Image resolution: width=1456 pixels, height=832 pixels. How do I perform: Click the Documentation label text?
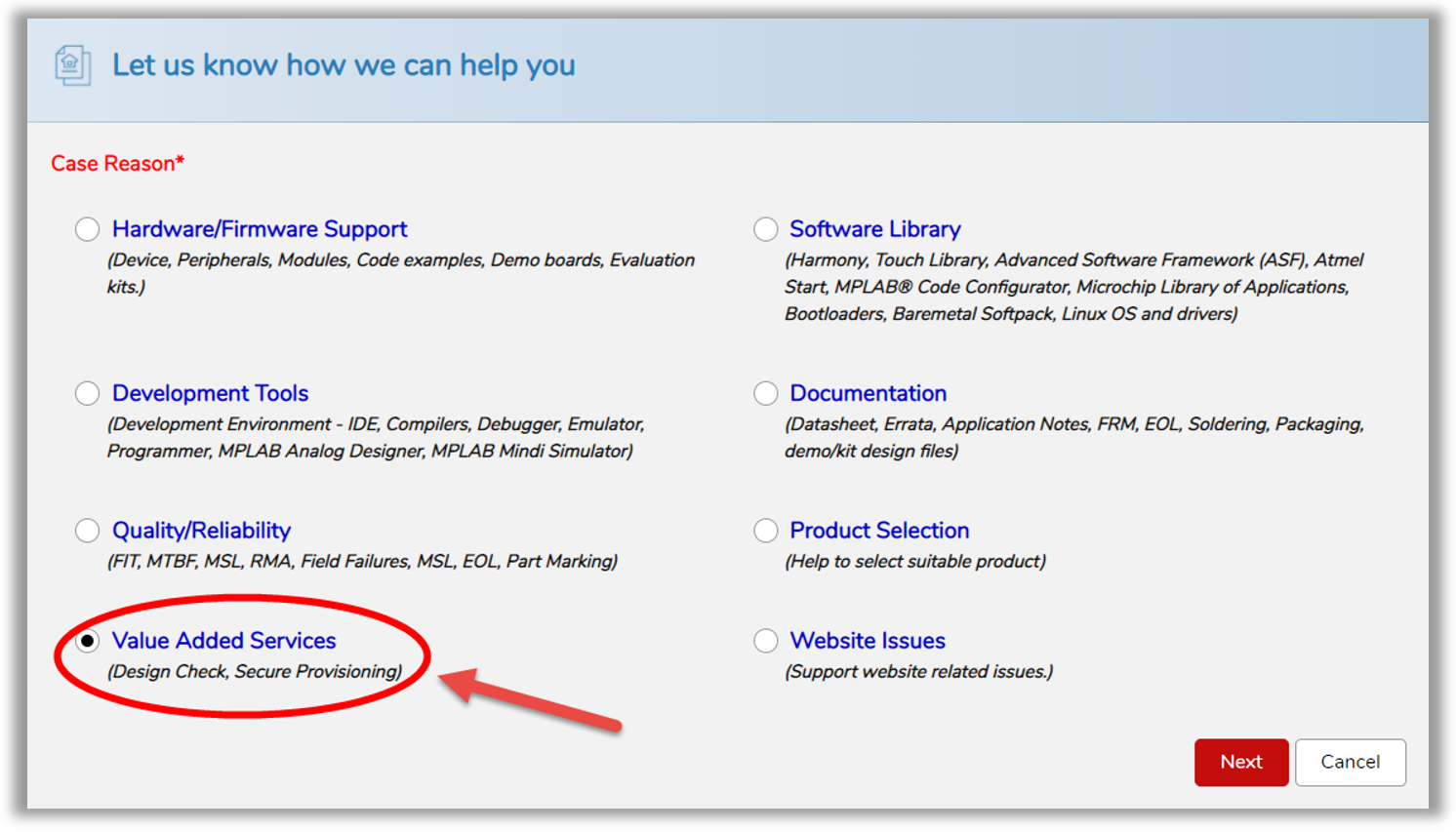[868, 393]
